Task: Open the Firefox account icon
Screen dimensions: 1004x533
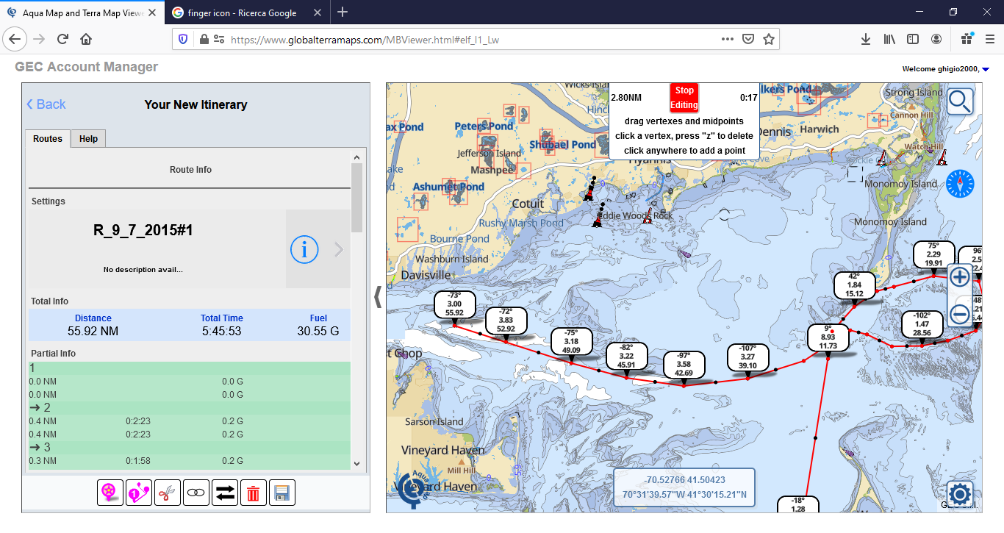Action: 936,39
